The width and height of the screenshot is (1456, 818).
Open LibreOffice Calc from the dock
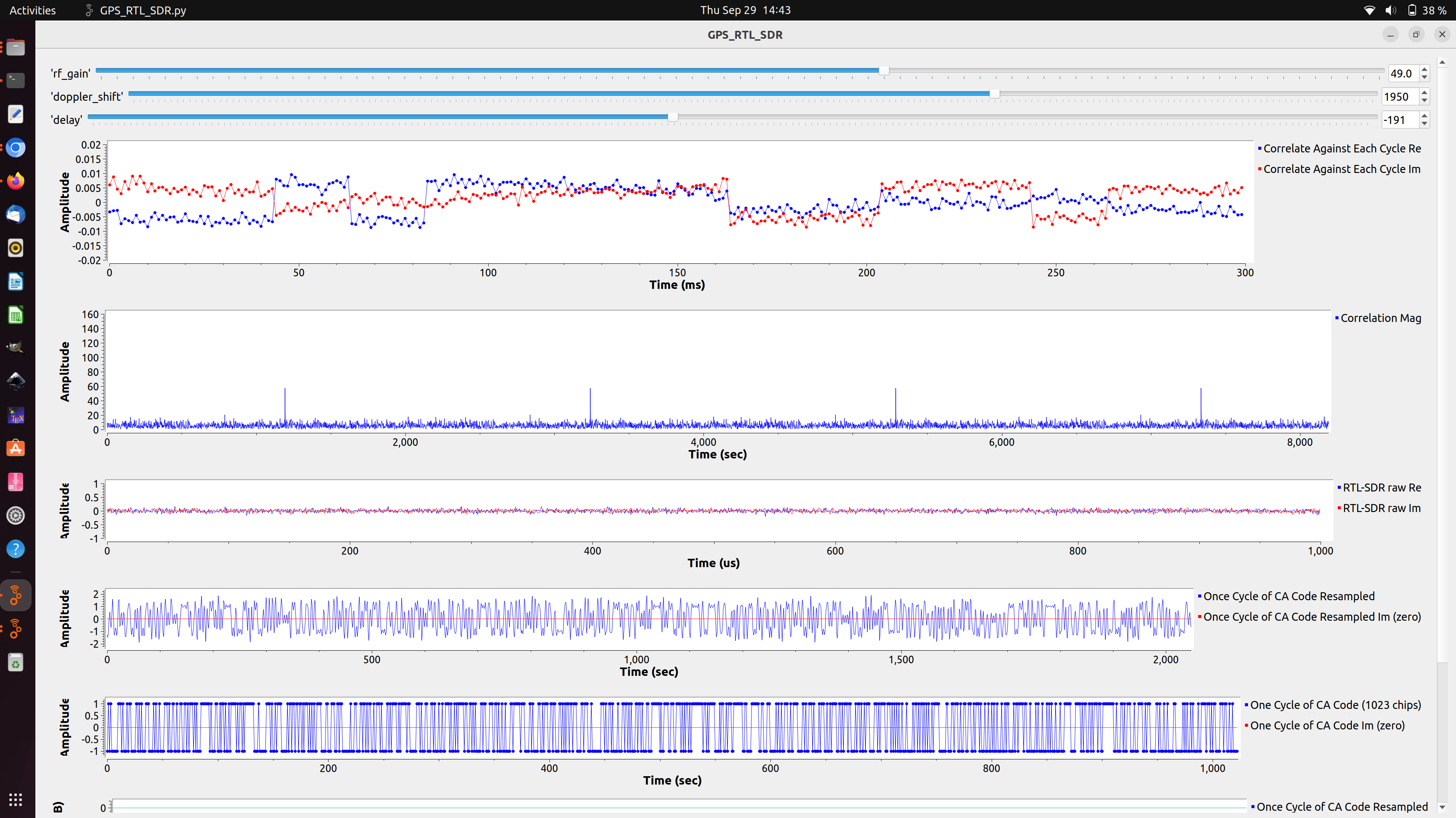coord(16,315)
